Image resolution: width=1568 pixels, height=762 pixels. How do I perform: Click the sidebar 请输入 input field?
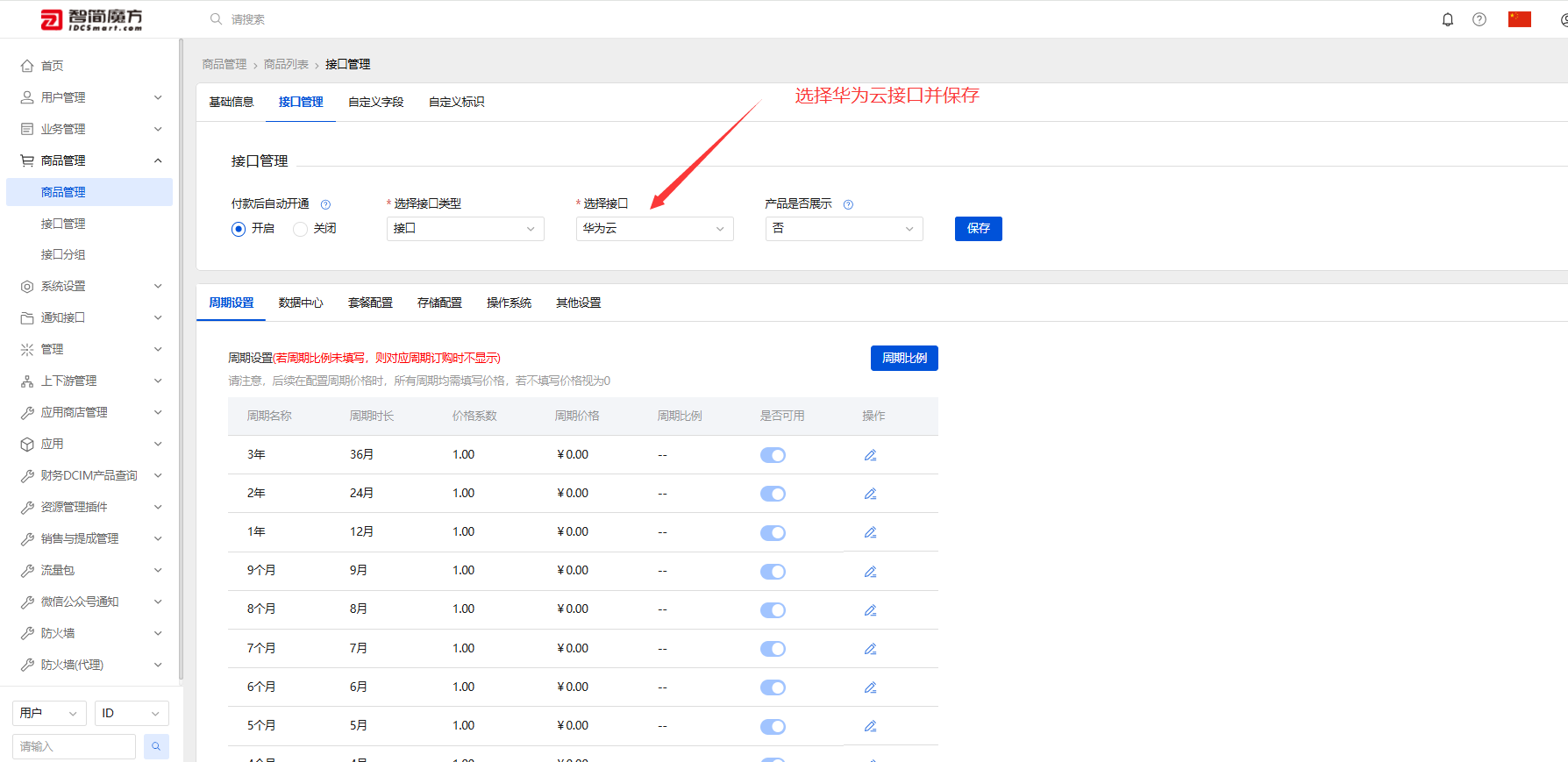[74, 746]
